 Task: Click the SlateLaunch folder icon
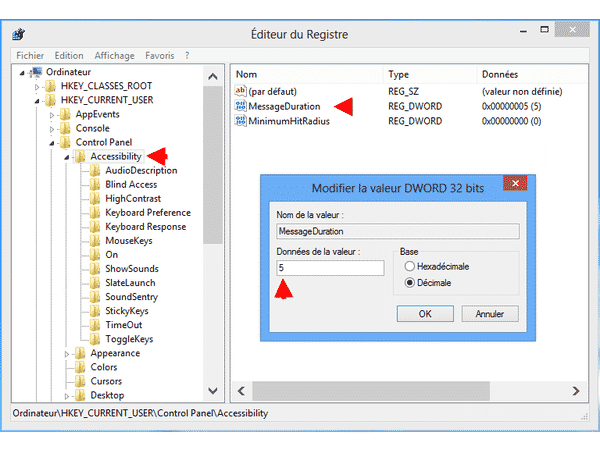[95, 283]
